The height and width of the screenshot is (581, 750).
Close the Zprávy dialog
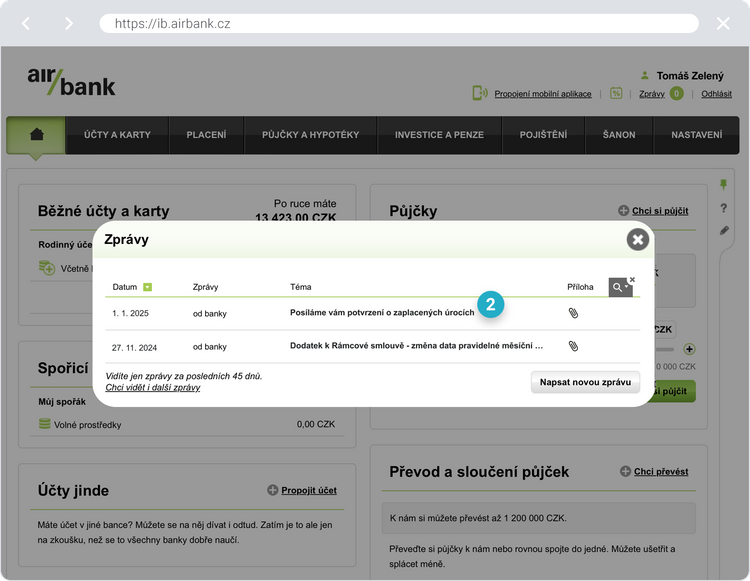[637, 240]
